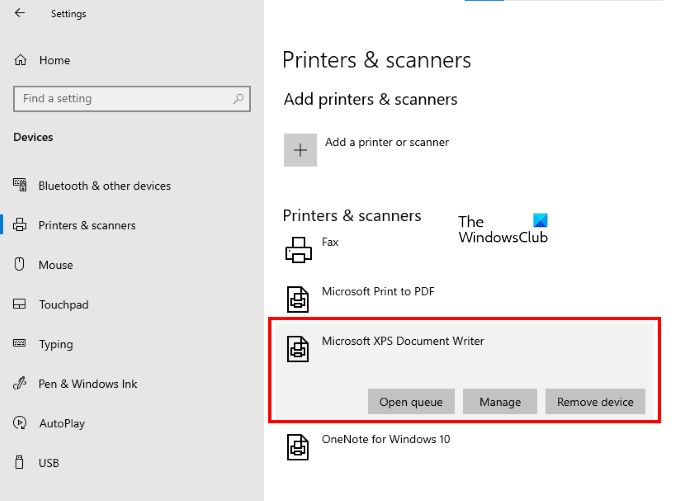Open the Typing settings page
The image size is (700, 501).
[55, 344]
